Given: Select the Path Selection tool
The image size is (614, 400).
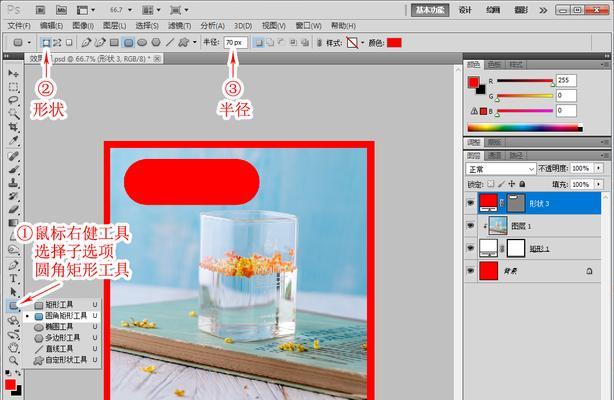Looking at the screenshot, I should tap(13, 292).
